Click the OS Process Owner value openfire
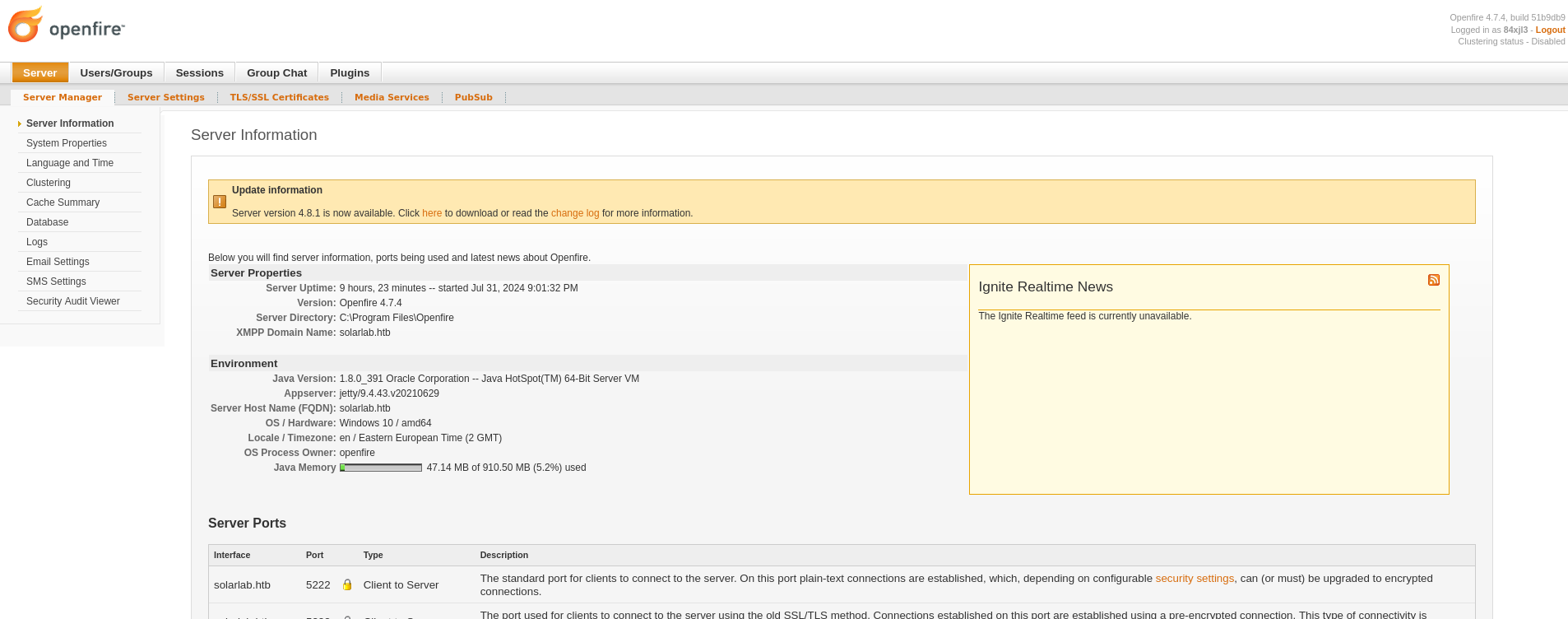Image resolution: width=1568 pixels, height=619 pixels. (x=357, y=453)
